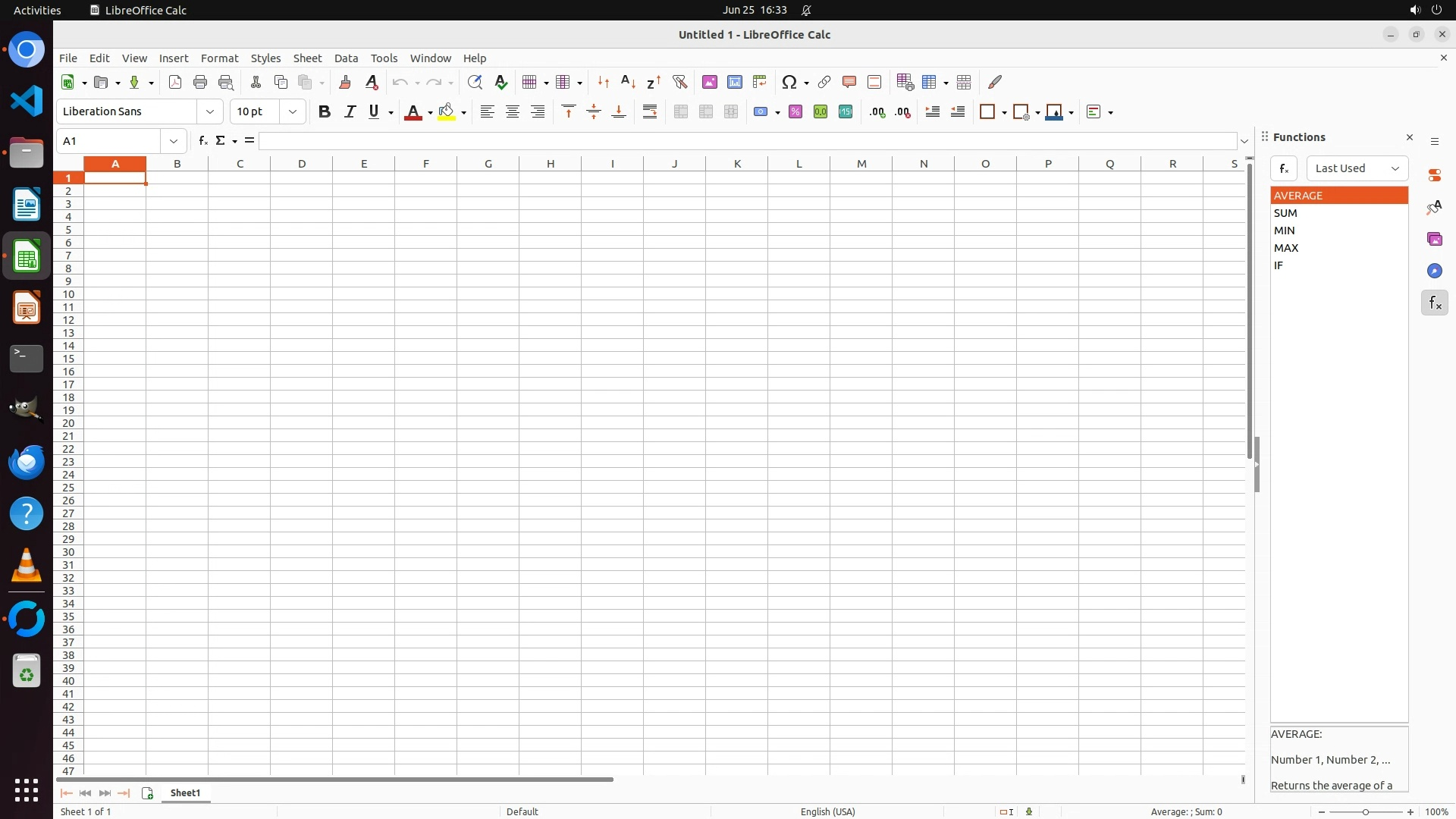The width and height of the screenshot is (1456, 819).
Task: Click the Sort Ascending toolbar icon
Action: click(x=628, y=82)
